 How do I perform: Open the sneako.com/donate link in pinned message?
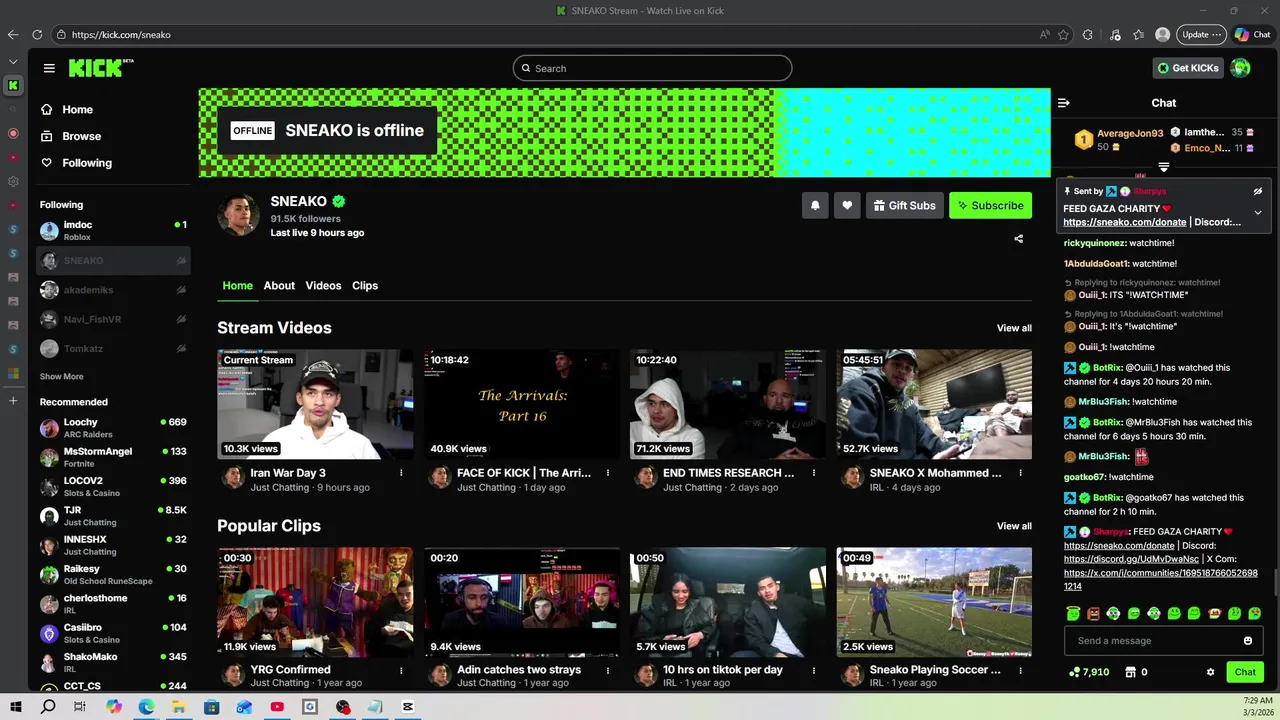(x=1124, y=222)
